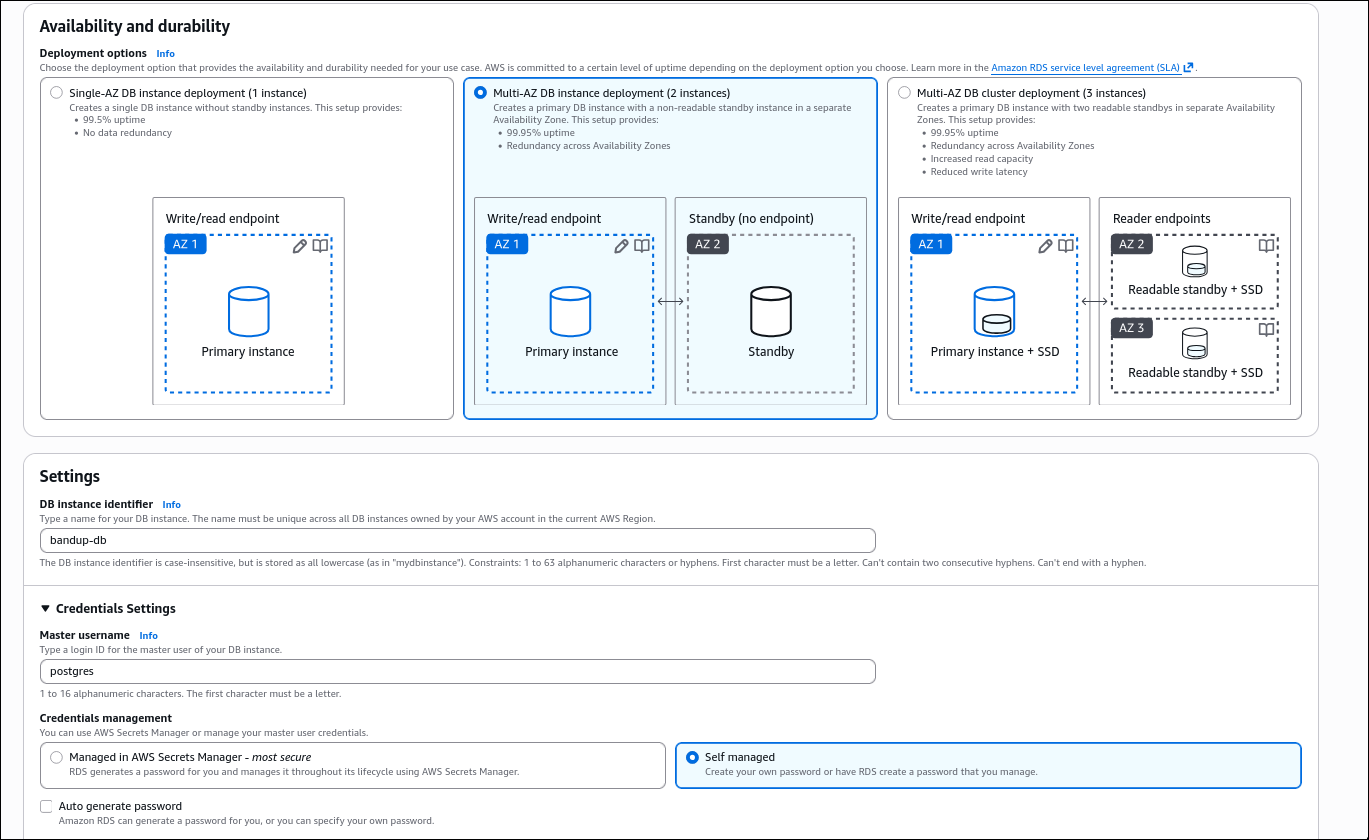Click the Standby database cylinder icon
Image resolution: width=1369 pixels, height=840 pixels.
click(x=771, y=311)
